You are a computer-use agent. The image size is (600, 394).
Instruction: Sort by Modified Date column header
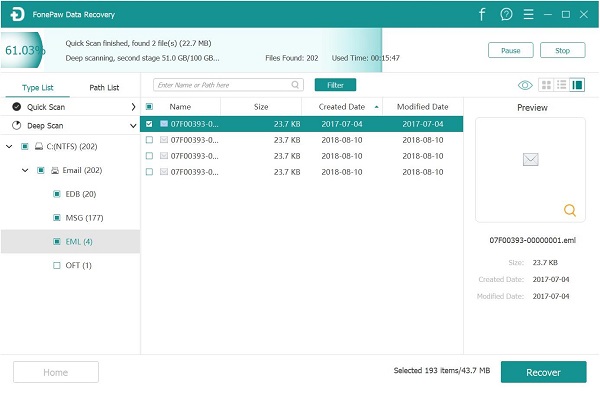click(x=422, y=107)
